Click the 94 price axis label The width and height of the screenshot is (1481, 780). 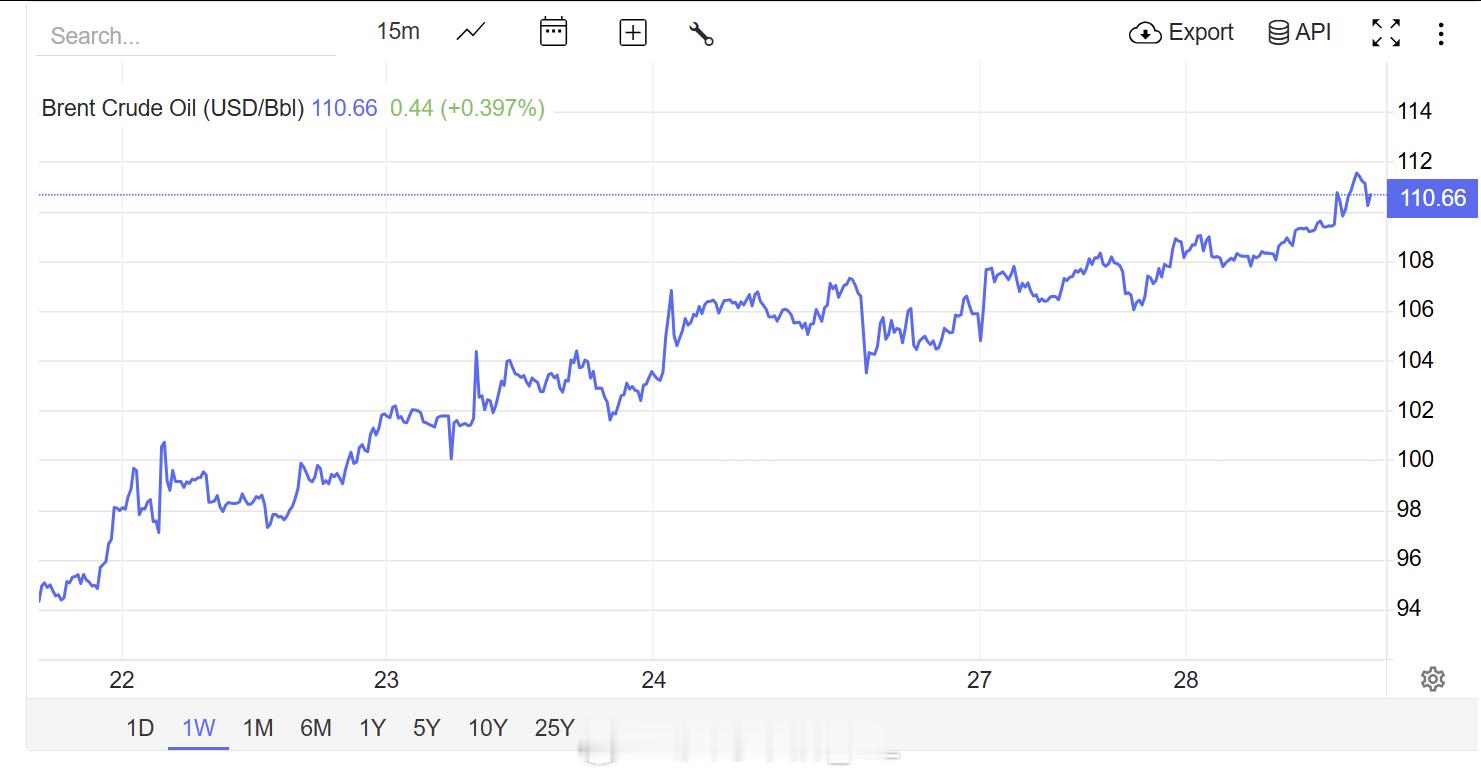click(1409, 608)
